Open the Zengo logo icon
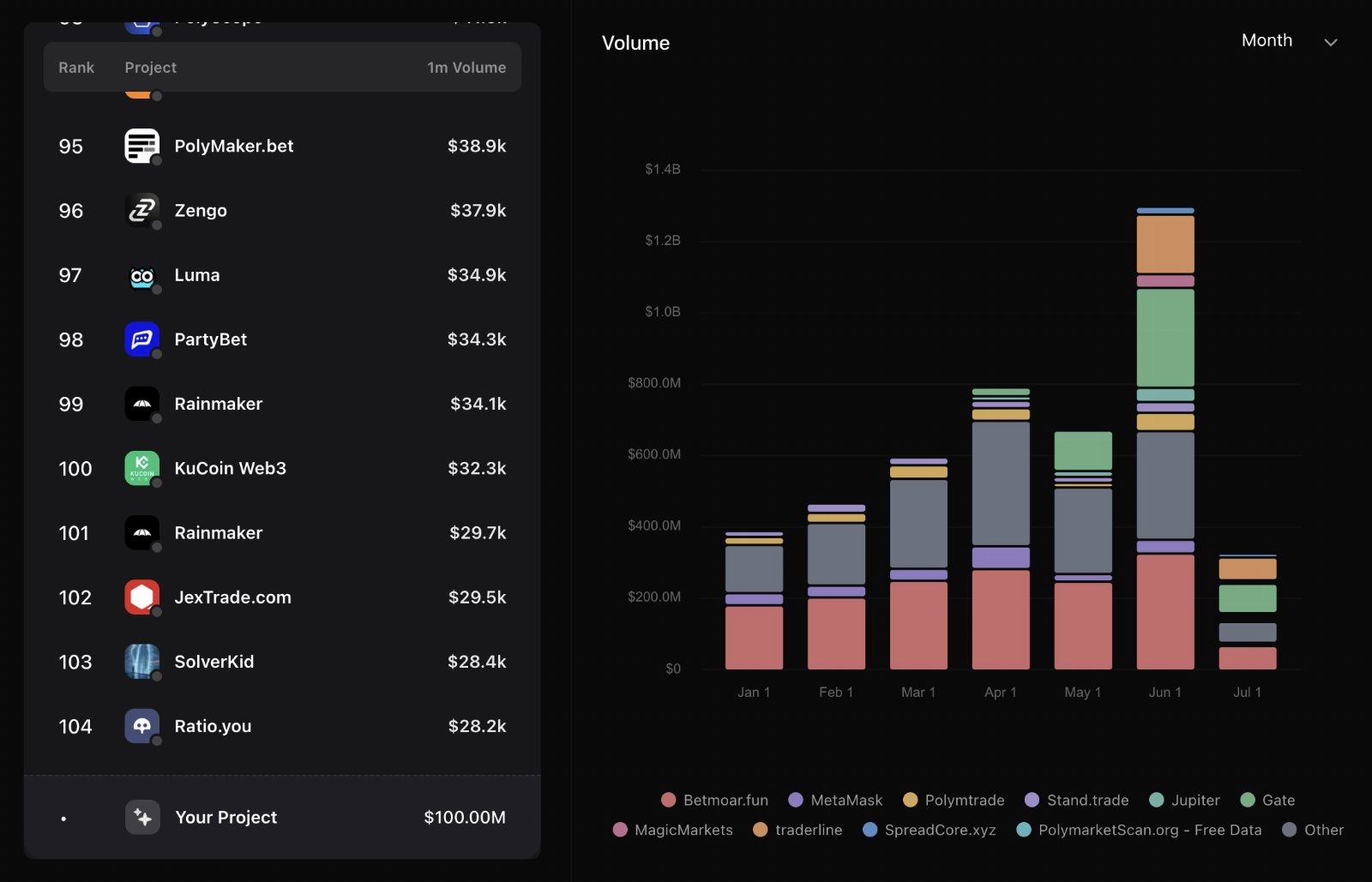The height and width of the screenshot is (882, 1372). click(x=141, y=210)
